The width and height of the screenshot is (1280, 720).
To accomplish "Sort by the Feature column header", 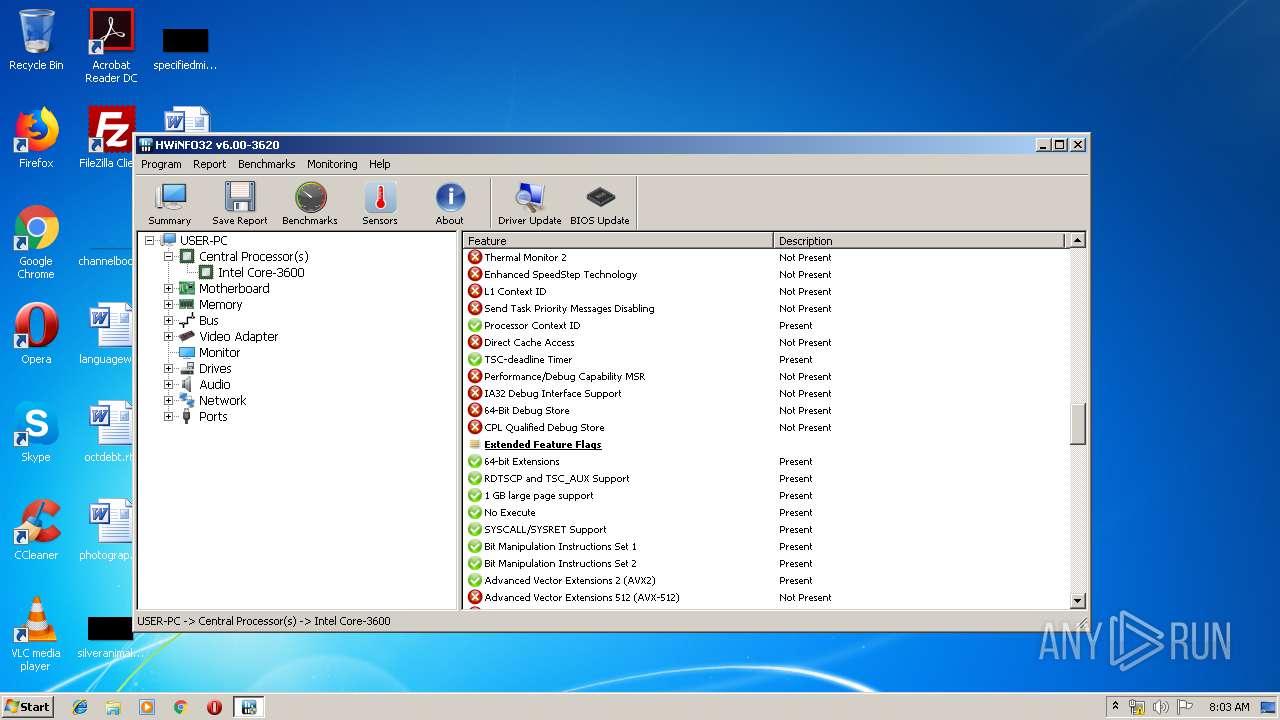I will pyautogui.click(x=618, y=240).
